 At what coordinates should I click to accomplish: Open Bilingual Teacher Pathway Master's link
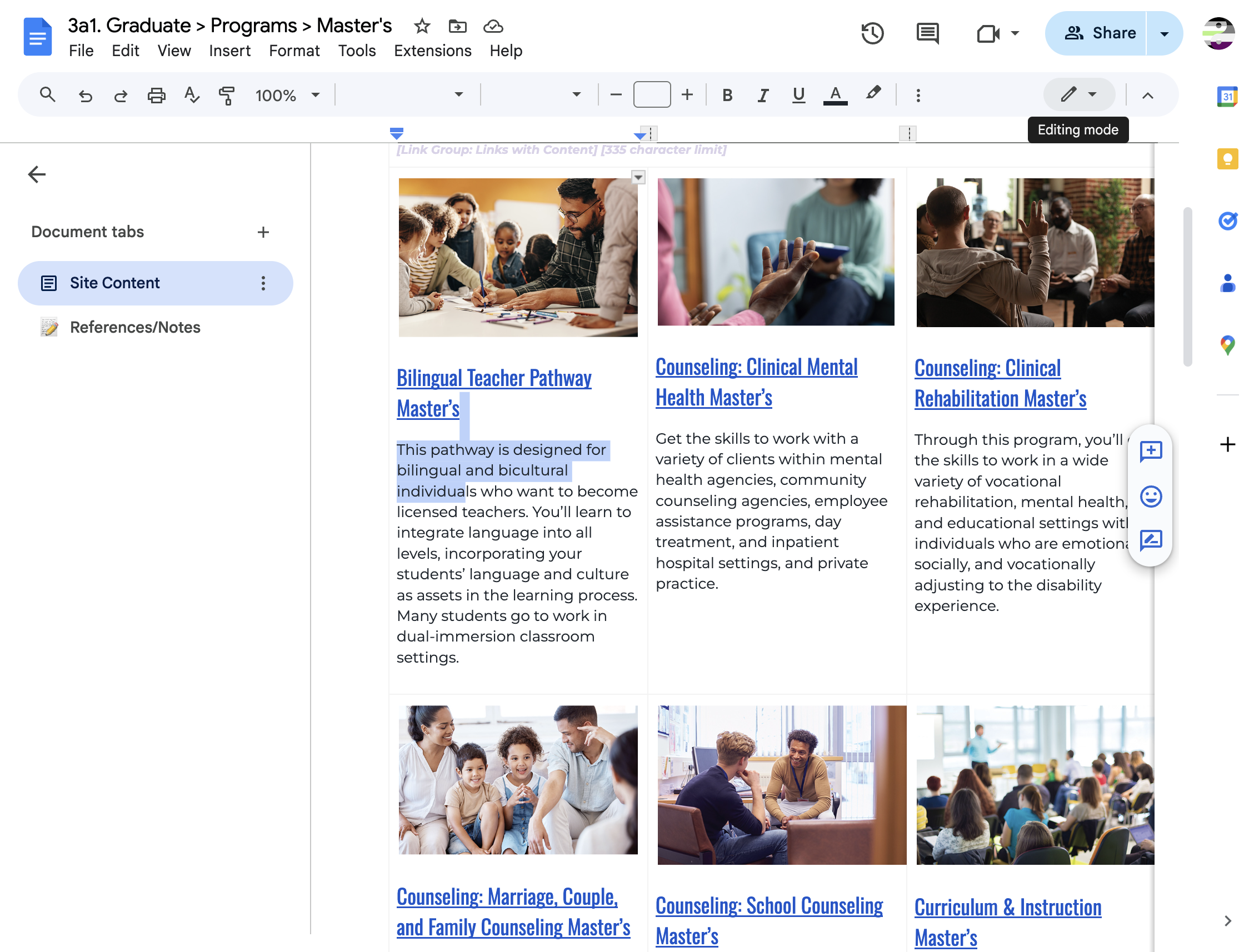493,393
